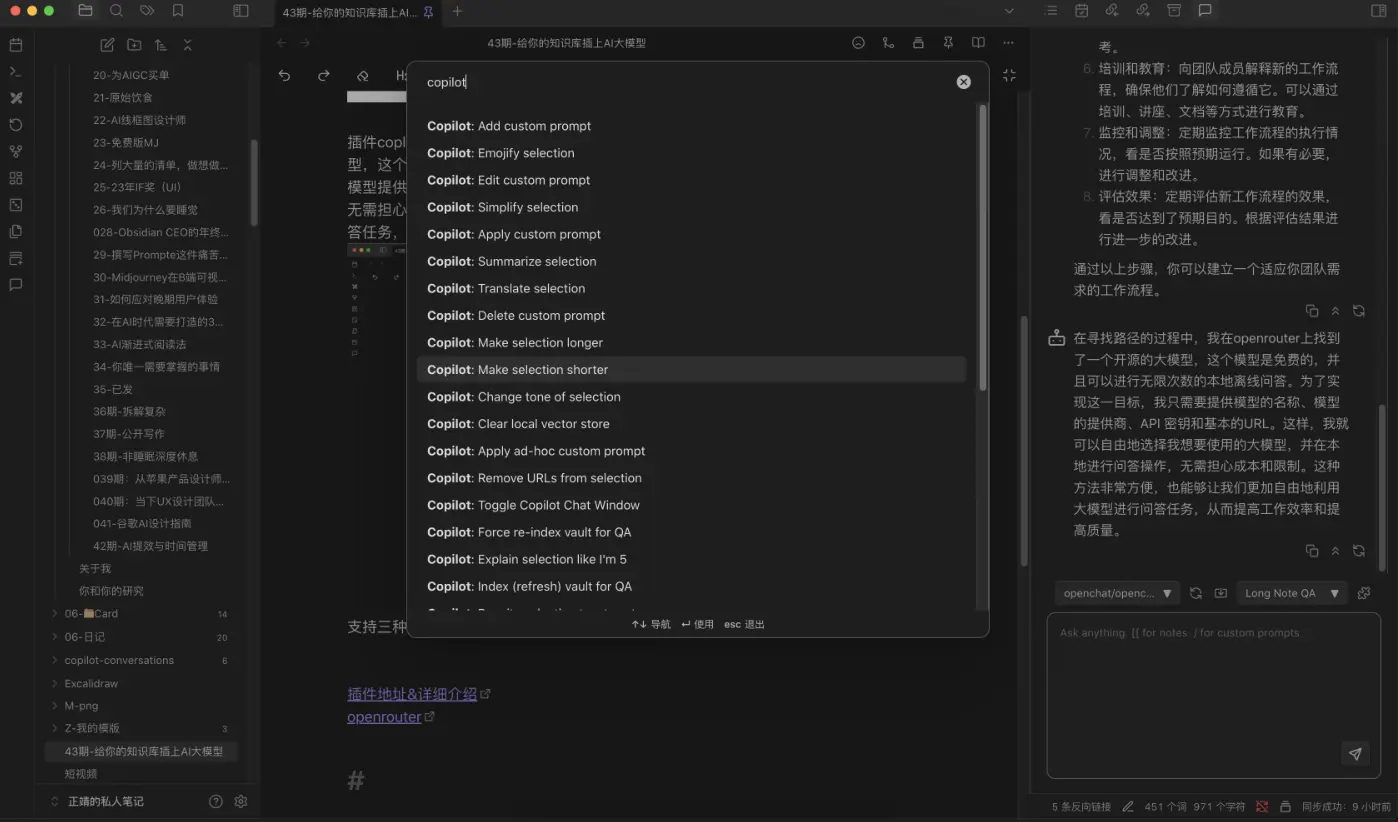Open the openrouter link in the note

click(384, 717)
